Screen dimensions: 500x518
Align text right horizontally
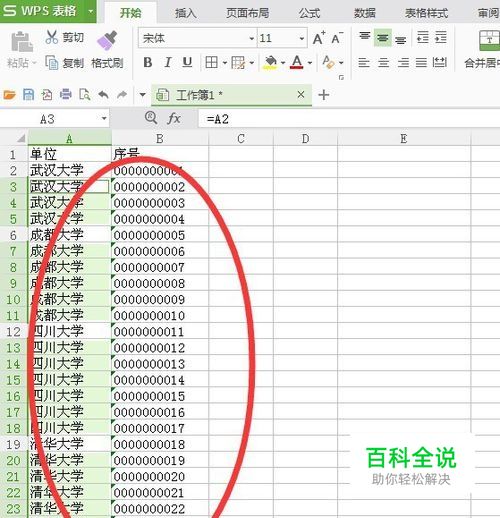(403, 62)
